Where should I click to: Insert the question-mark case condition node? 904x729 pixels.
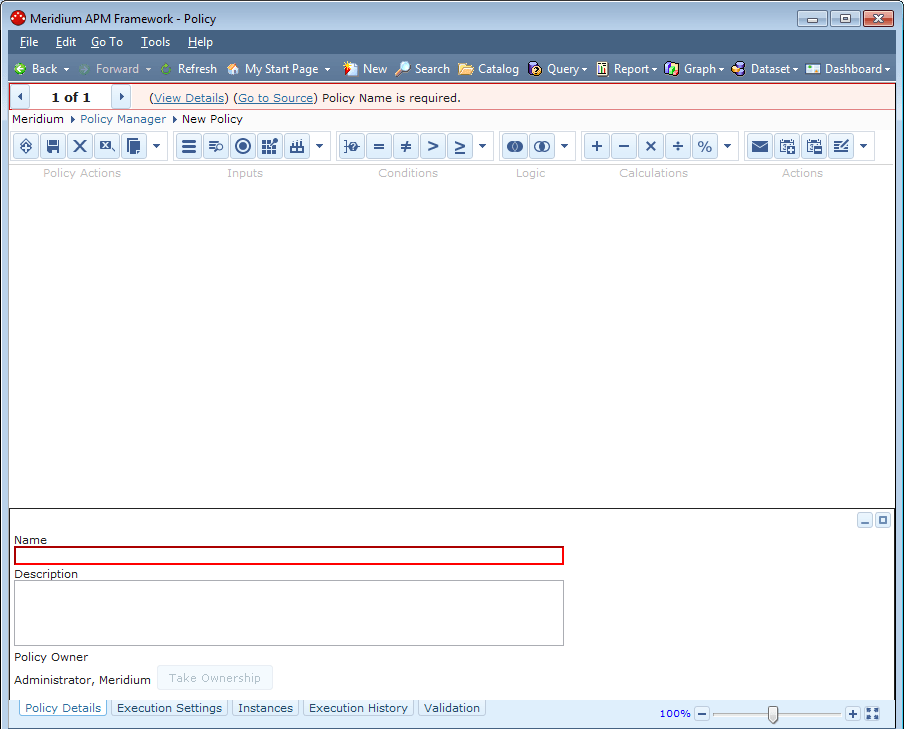click(352, 146)
